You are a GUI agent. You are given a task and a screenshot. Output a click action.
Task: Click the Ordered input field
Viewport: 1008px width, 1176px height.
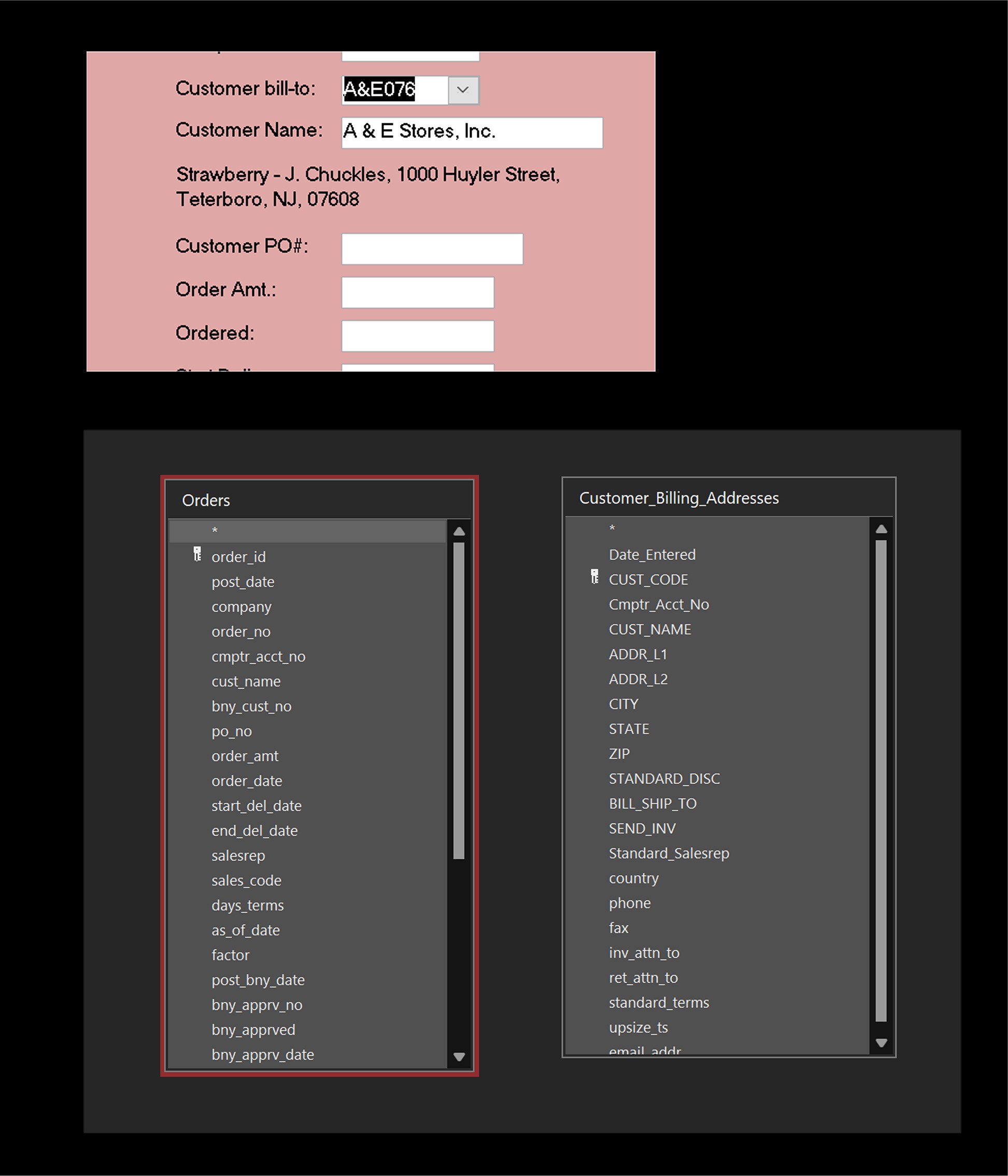pos(418,336)
